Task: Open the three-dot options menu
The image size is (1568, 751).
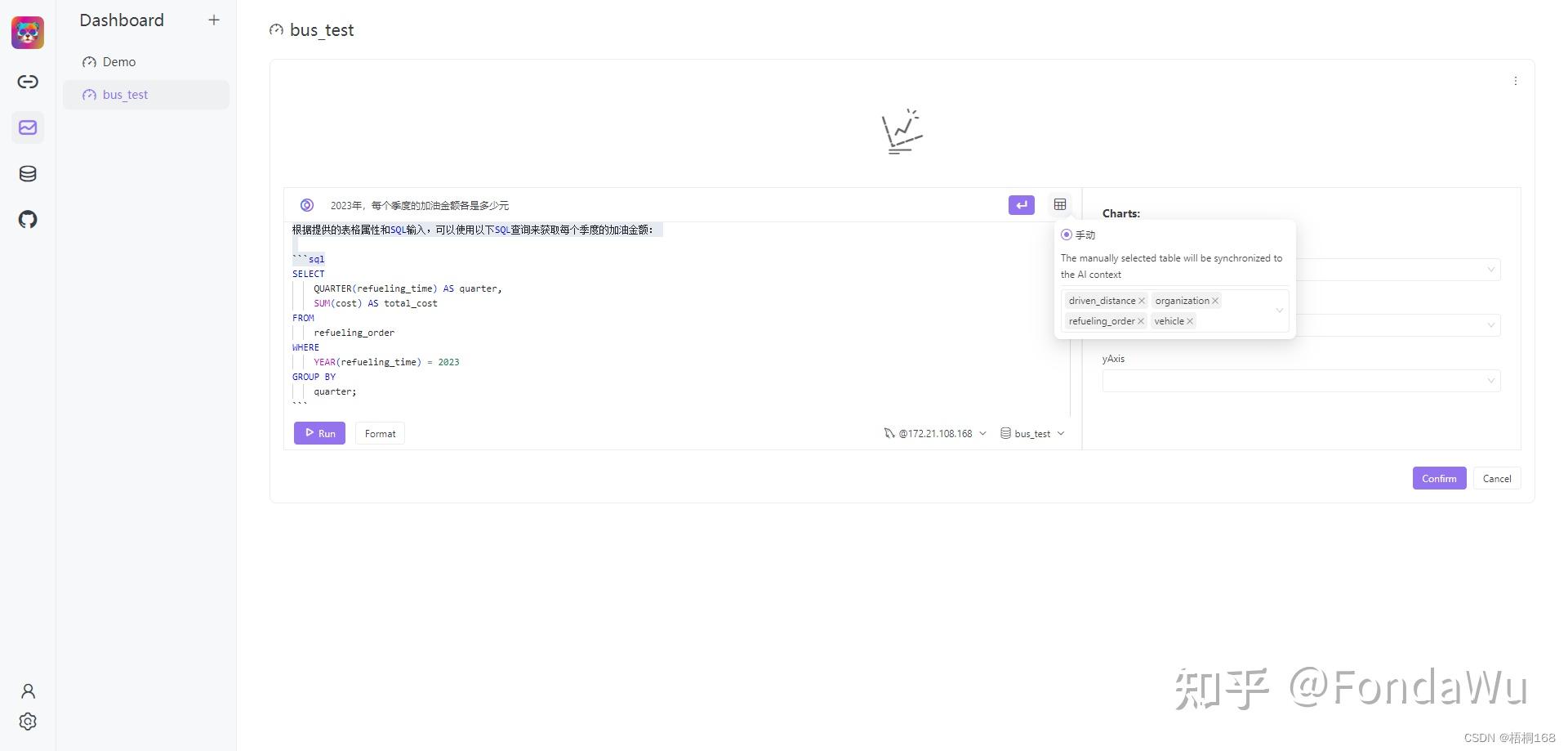Action: [x=1516, y=81]
